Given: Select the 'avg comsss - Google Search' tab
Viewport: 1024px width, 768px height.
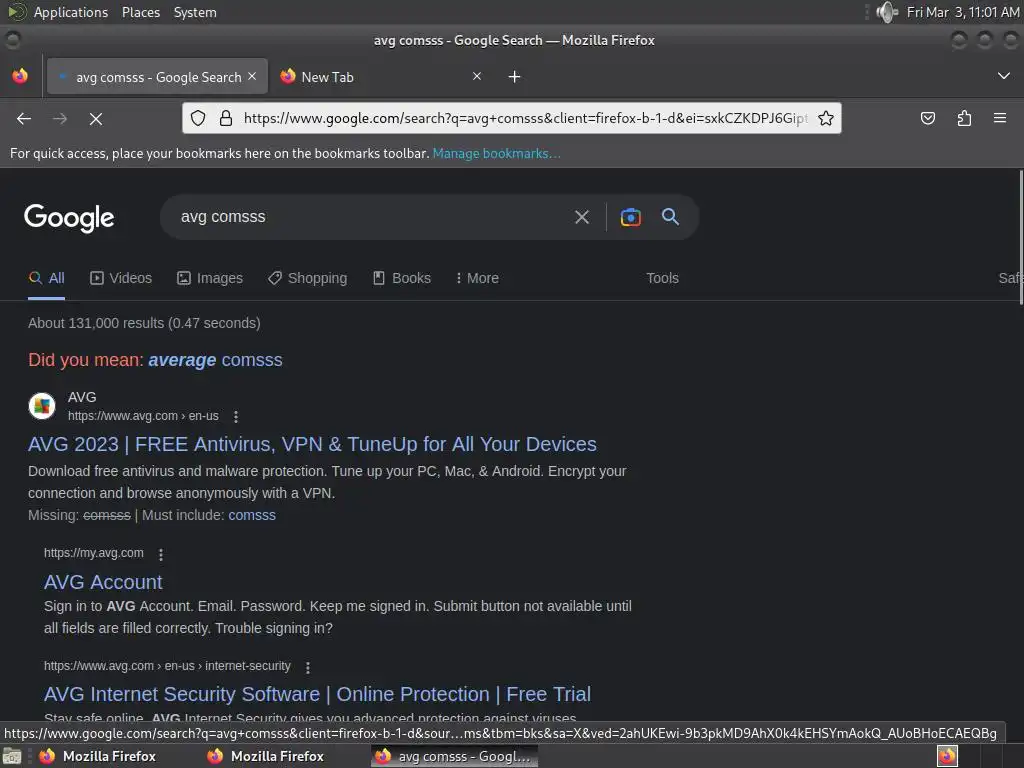Looking at the screenshot, I should (158, 77).
